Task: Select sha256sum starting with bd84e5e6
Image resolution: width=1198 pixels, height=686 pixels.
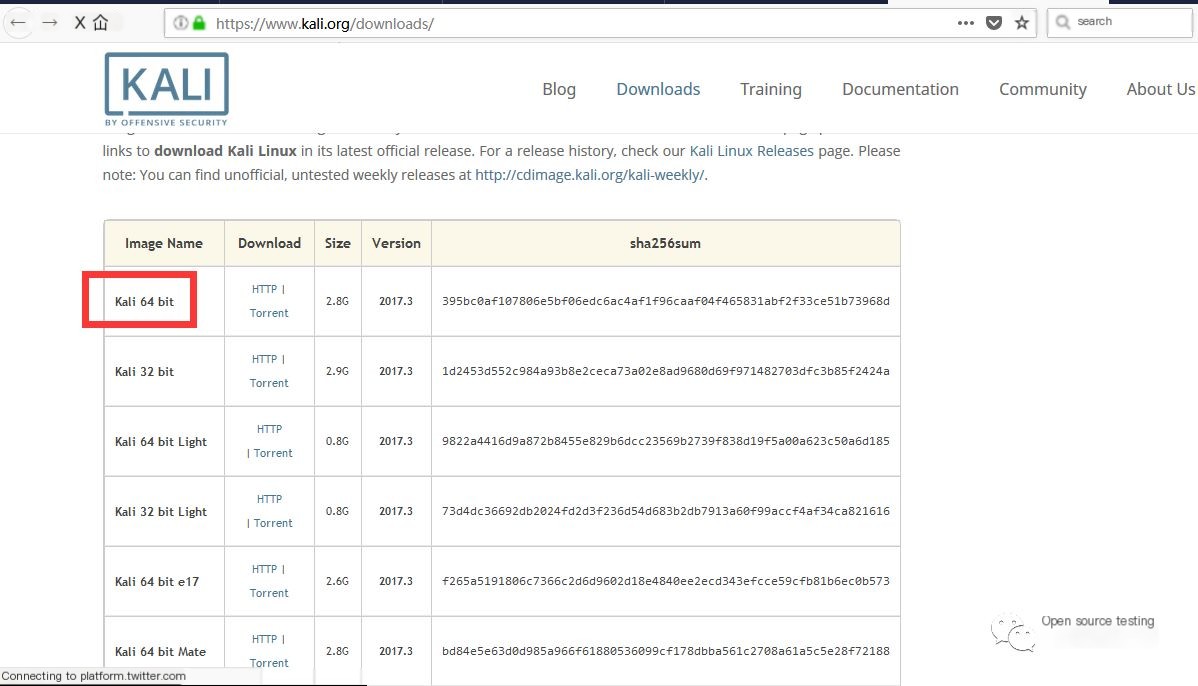Action: pos(665,652)
